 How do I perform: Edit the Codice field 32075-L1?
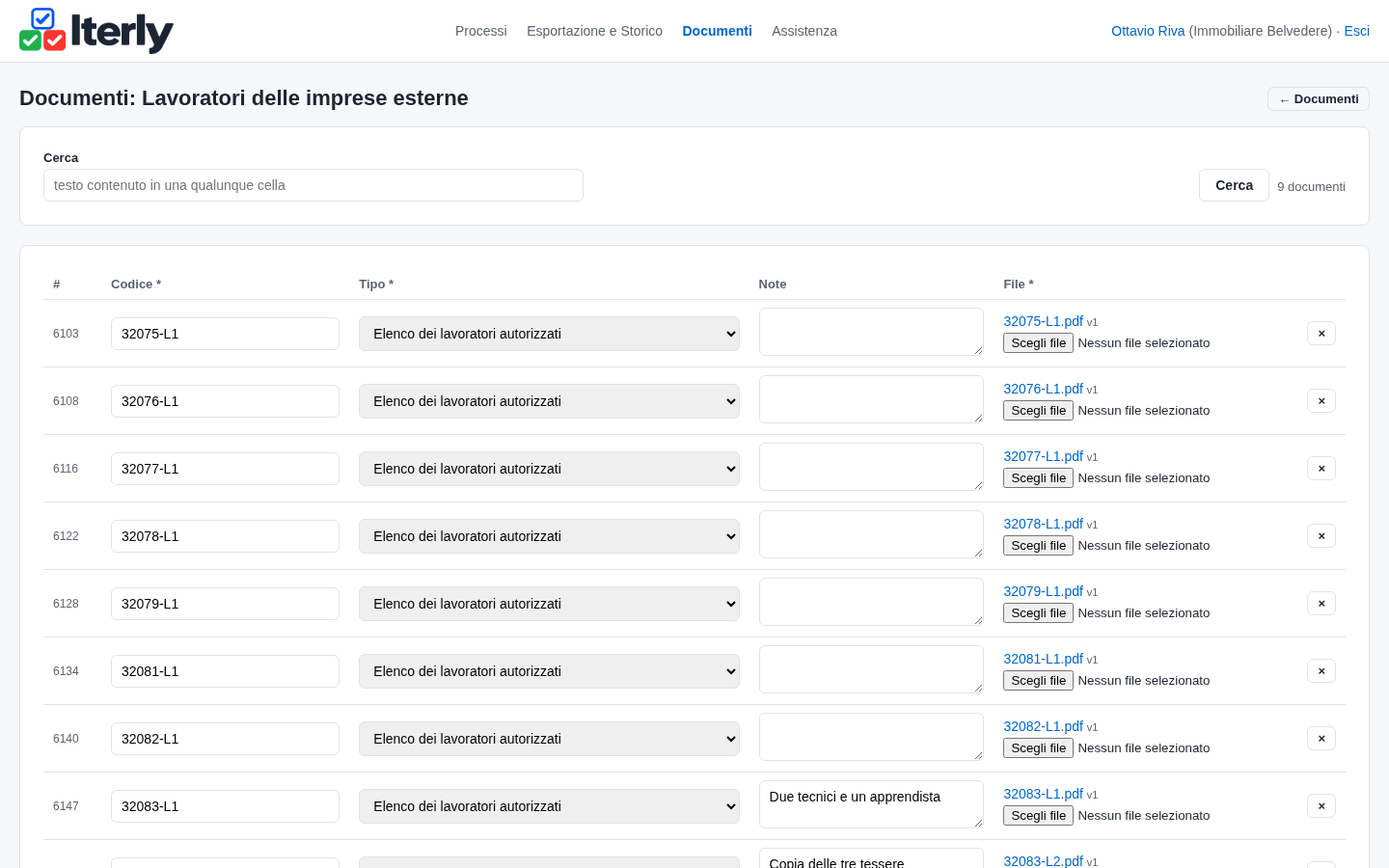[225, 334]
